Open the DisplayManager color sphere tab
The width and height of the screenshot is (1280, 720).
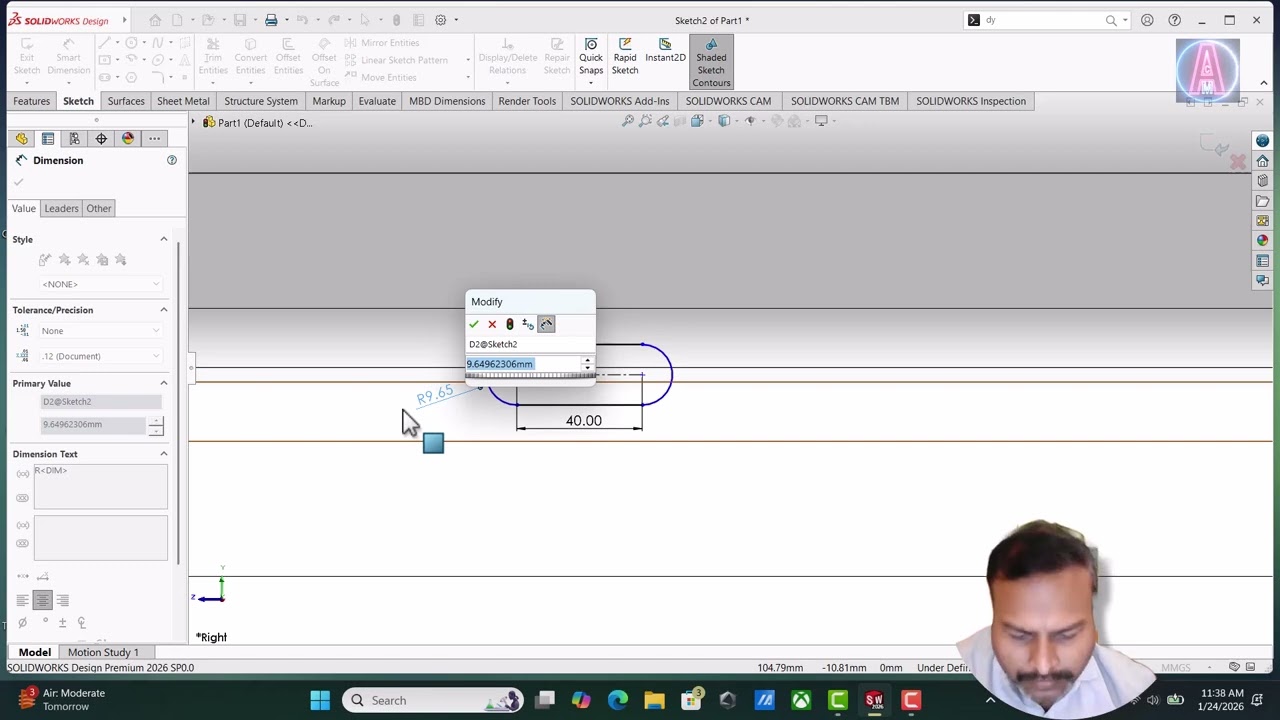tap(128, 139)
